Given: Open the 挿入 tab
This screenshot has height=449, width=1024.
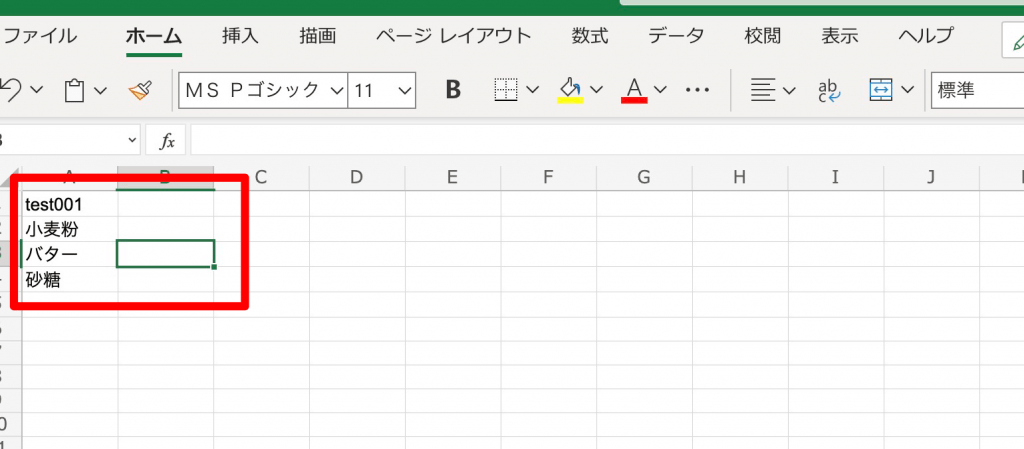Looking at the screenshot, I should pos(240,36).
